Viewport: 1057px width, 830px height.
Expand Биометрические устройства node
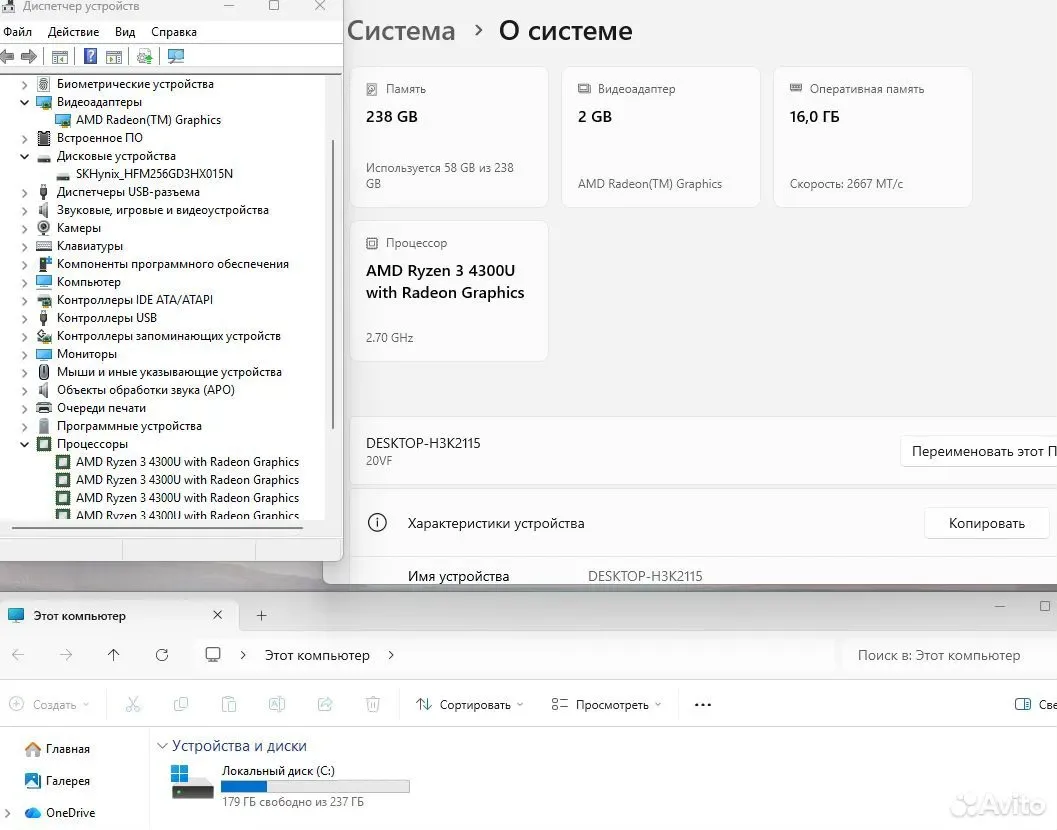tap(25, 84)
